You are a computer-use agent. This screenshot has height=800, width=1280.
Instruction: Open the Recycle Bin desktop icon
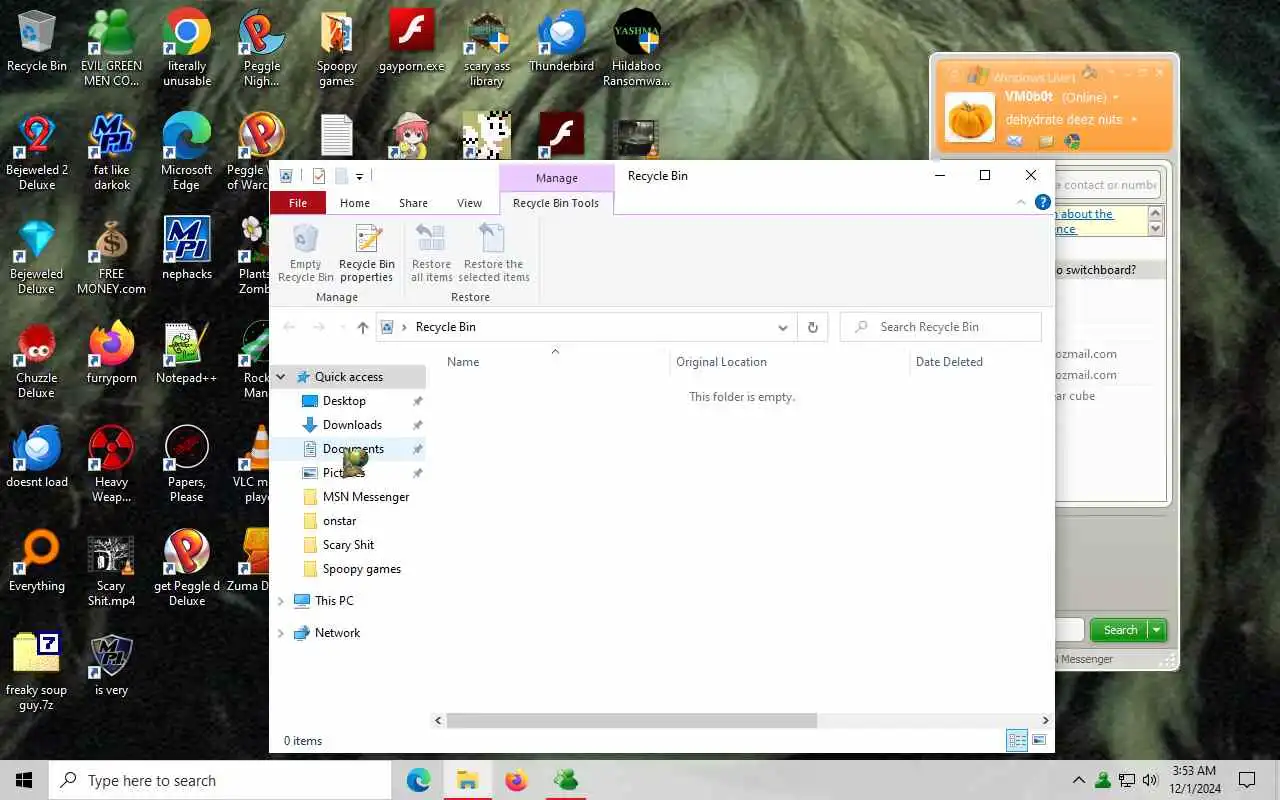pyautogui.click(x=37, y=42)
